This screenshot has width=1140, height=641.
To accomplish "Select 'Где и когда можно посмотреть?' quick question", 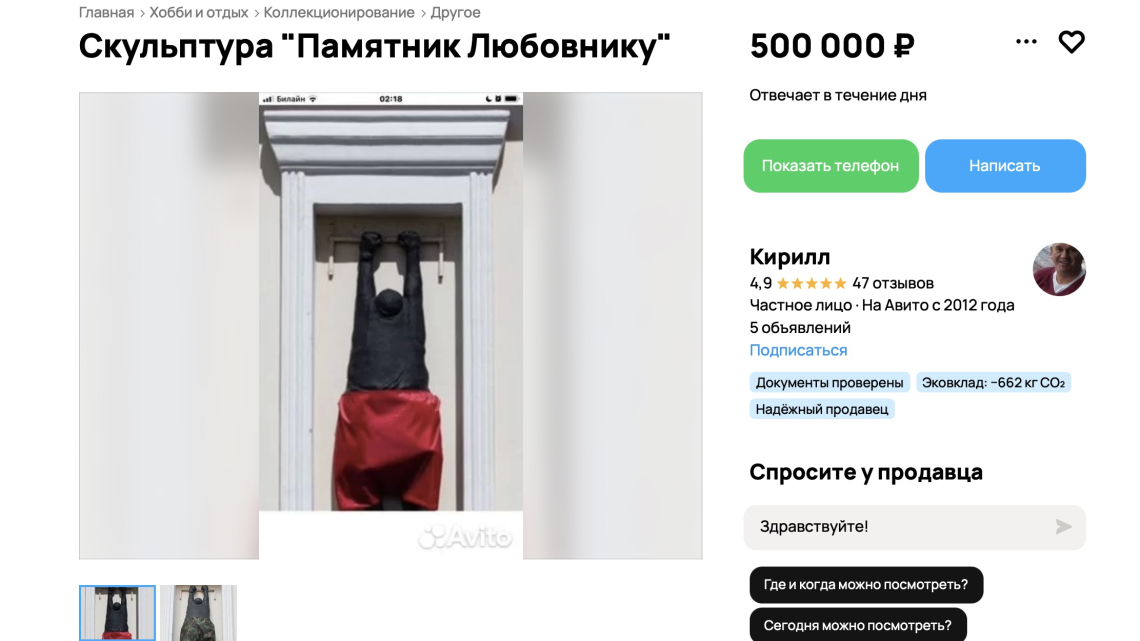I will [x=866, y=585].
